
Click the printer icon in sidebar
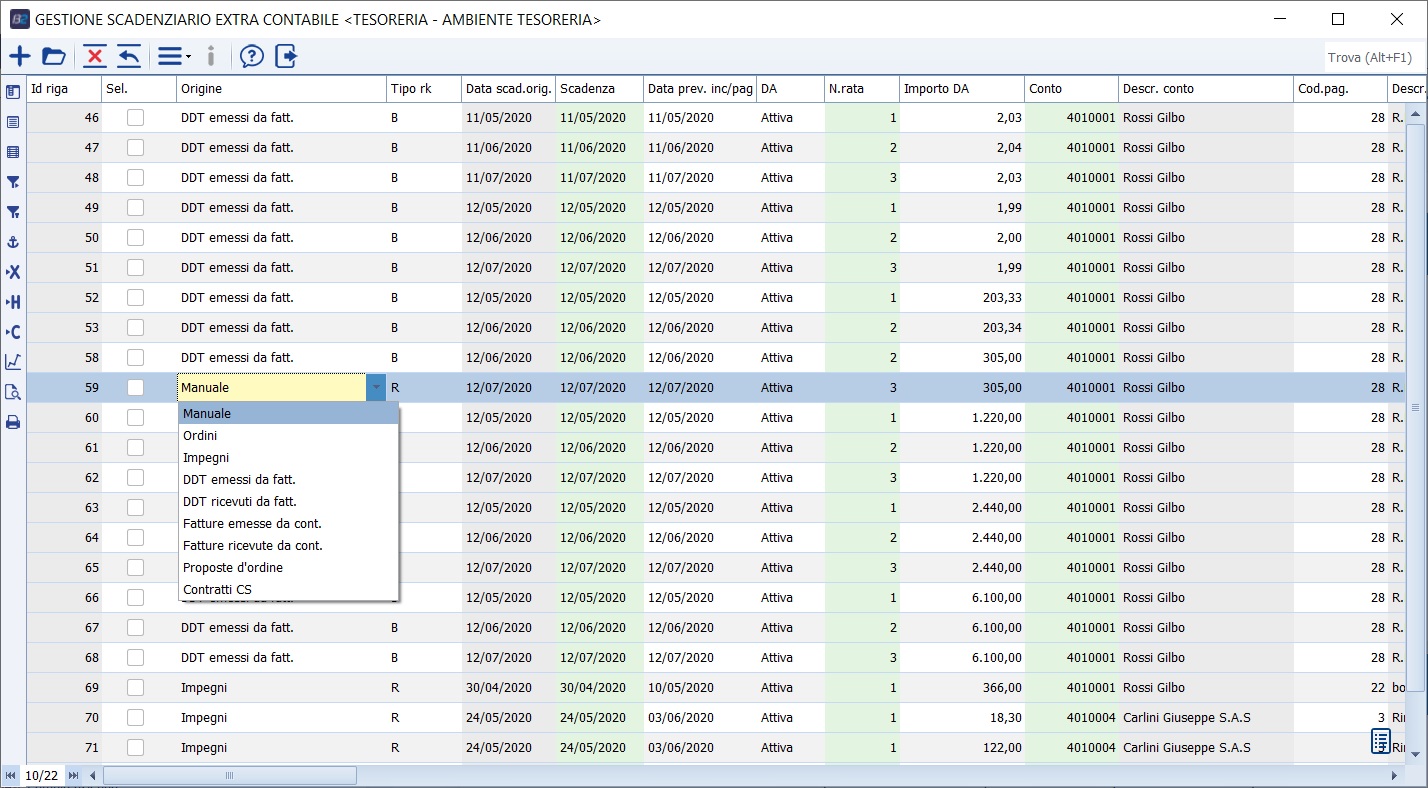(13, 422)
